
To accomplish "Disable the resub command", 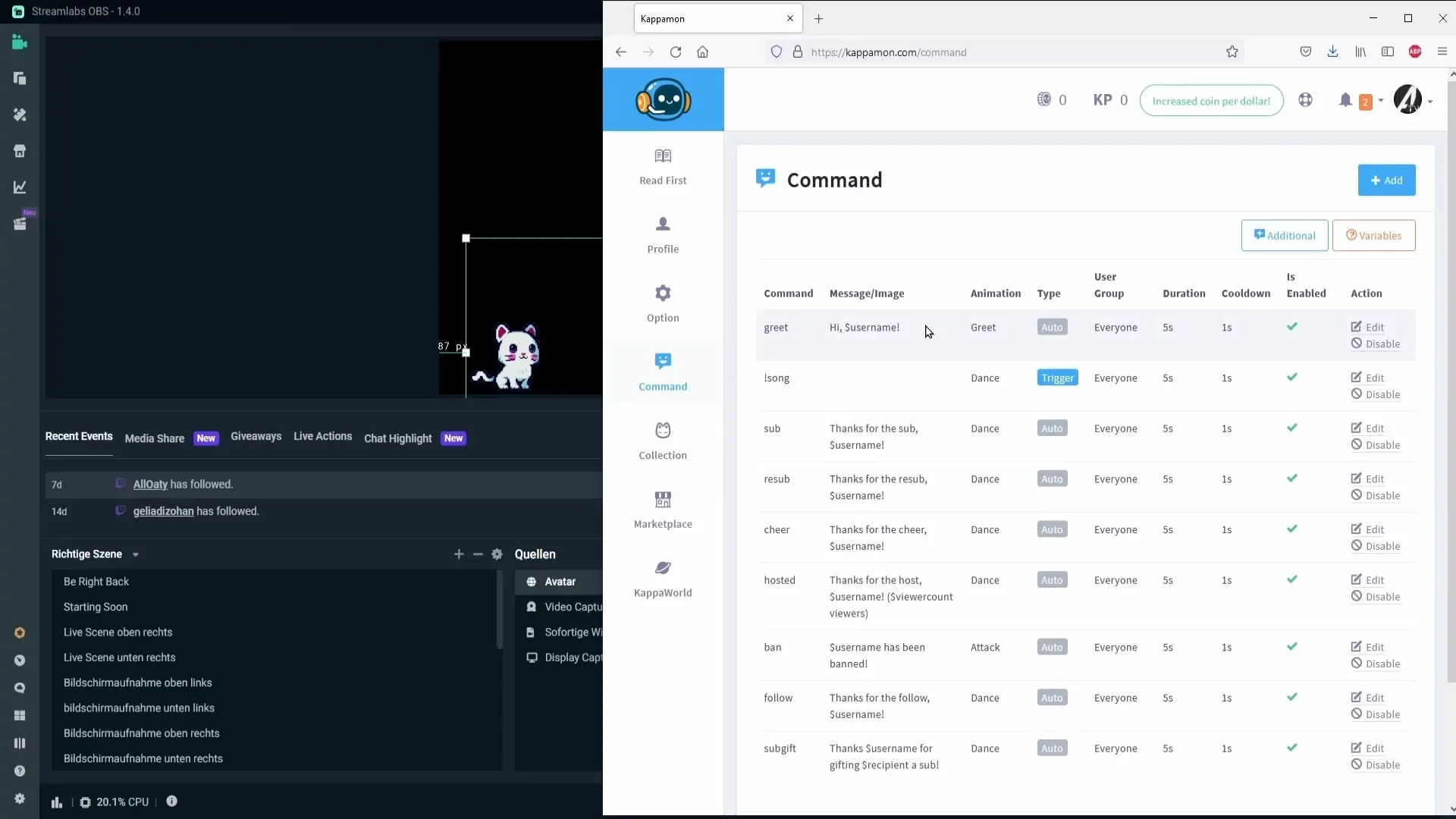I will 1375,496.
